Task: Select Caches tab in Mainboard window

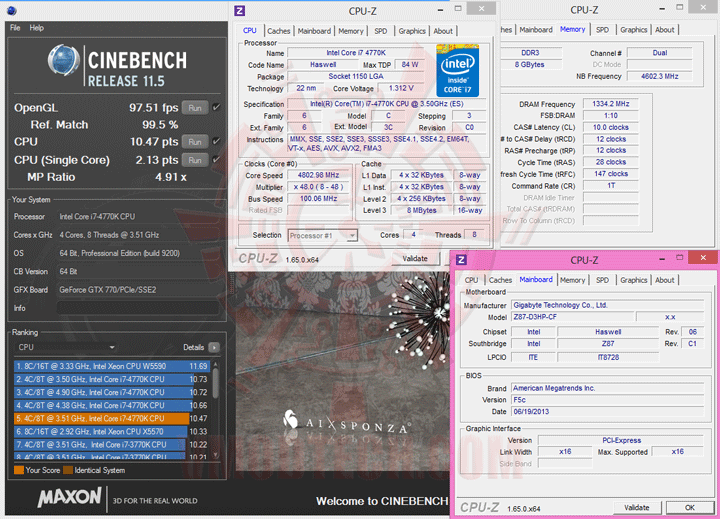Action: (x=500, y=280)
